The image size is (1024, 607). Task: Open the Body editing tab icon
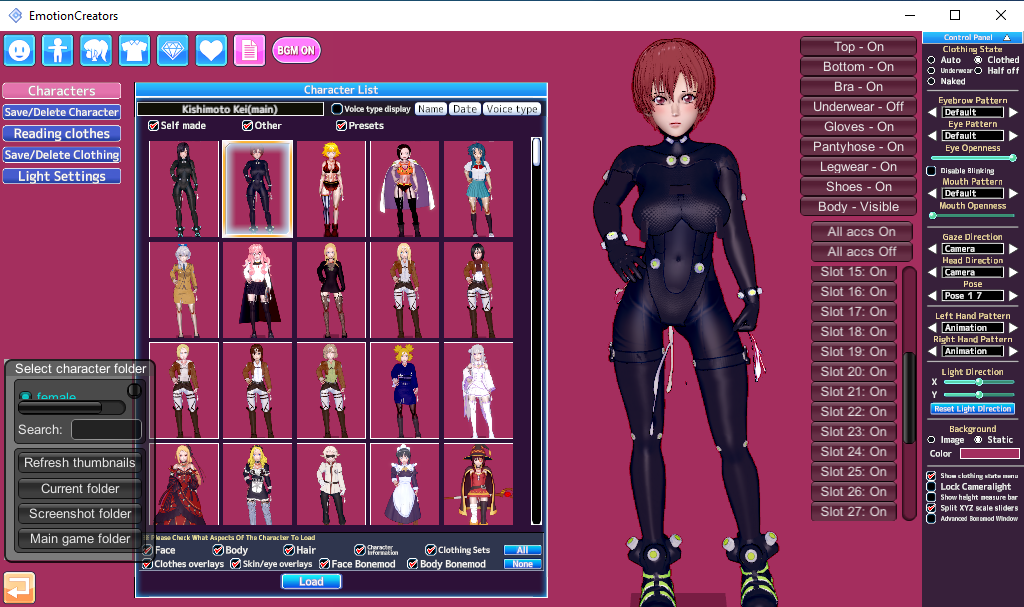click(58, 50)
